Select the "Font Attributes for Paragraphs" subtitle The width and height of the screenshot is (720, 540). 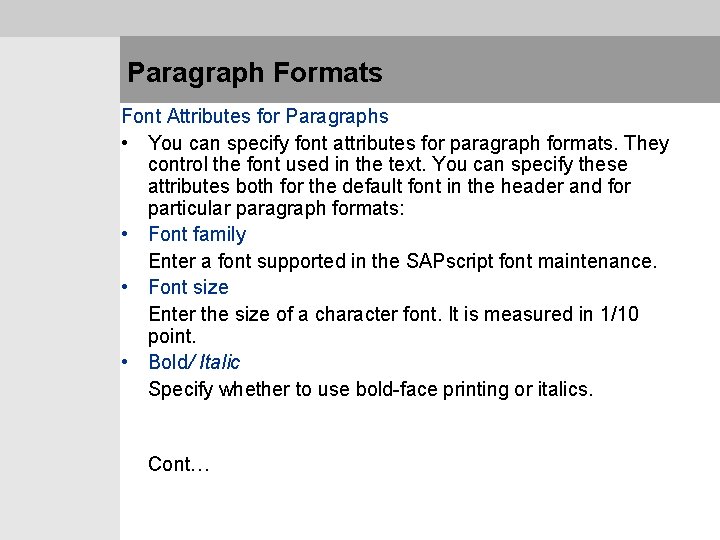pyautogui.click(x=255, y=116)
